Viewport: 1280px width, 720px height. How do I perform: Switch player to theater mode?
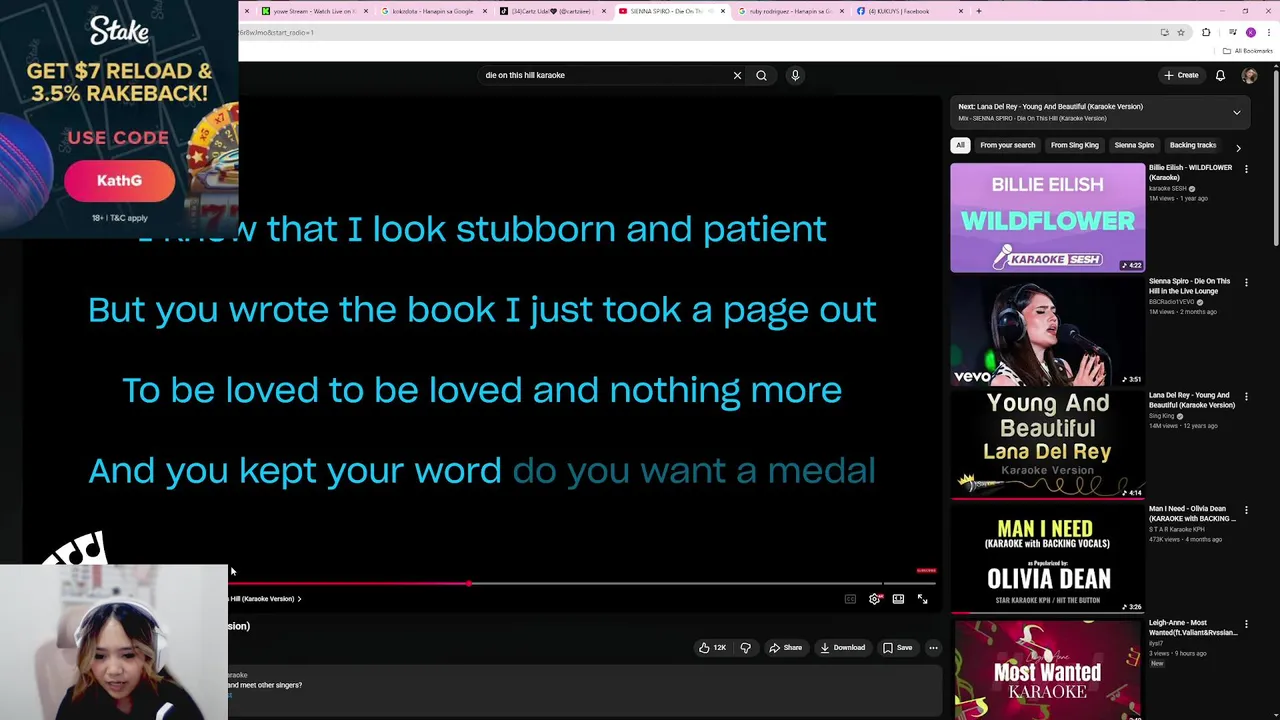pos(898,599)
